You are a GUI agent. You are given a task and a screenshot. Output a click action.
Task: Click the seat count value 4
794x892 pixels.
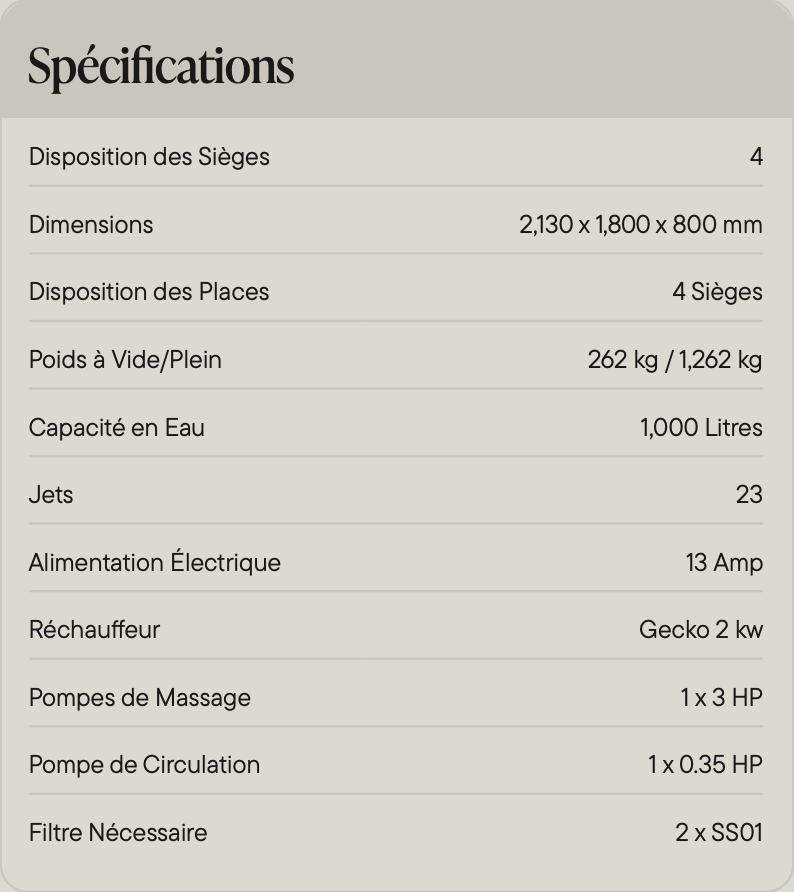coord(756,156)
